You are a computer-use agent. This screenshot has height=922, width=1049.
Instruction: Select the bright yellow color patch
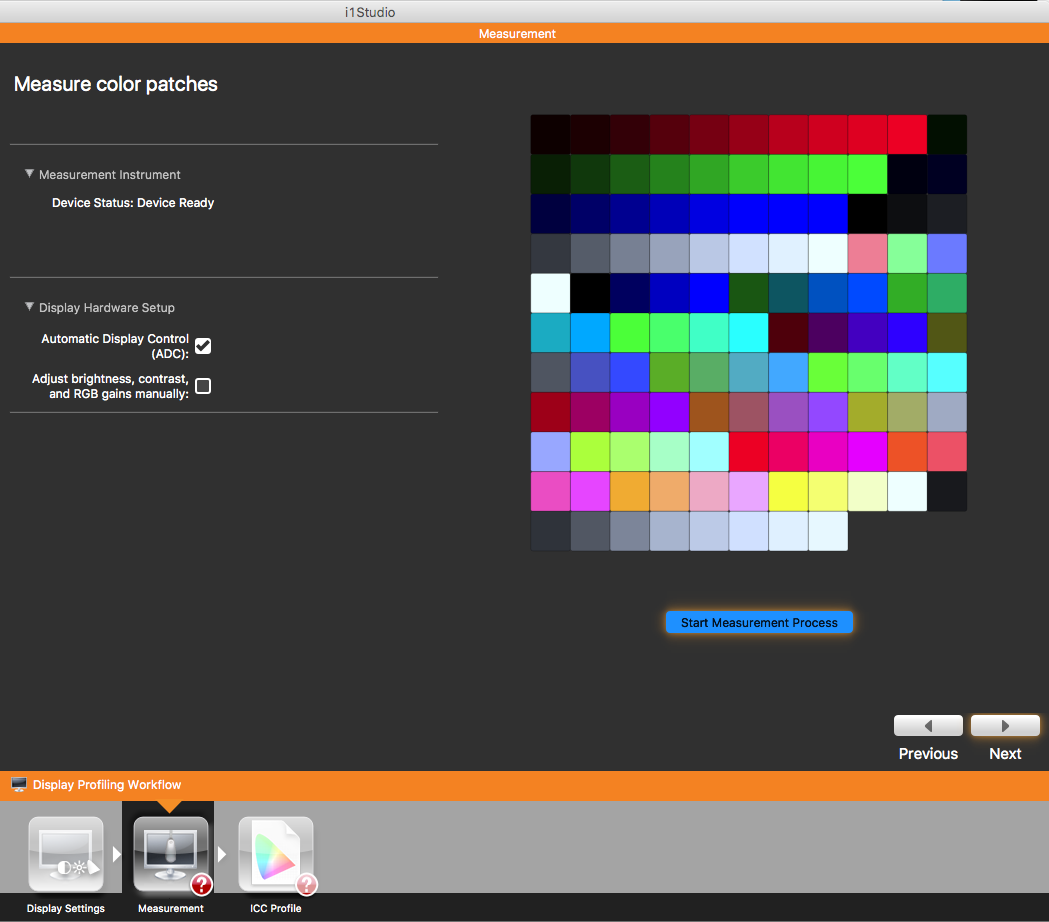coord(788,491)
